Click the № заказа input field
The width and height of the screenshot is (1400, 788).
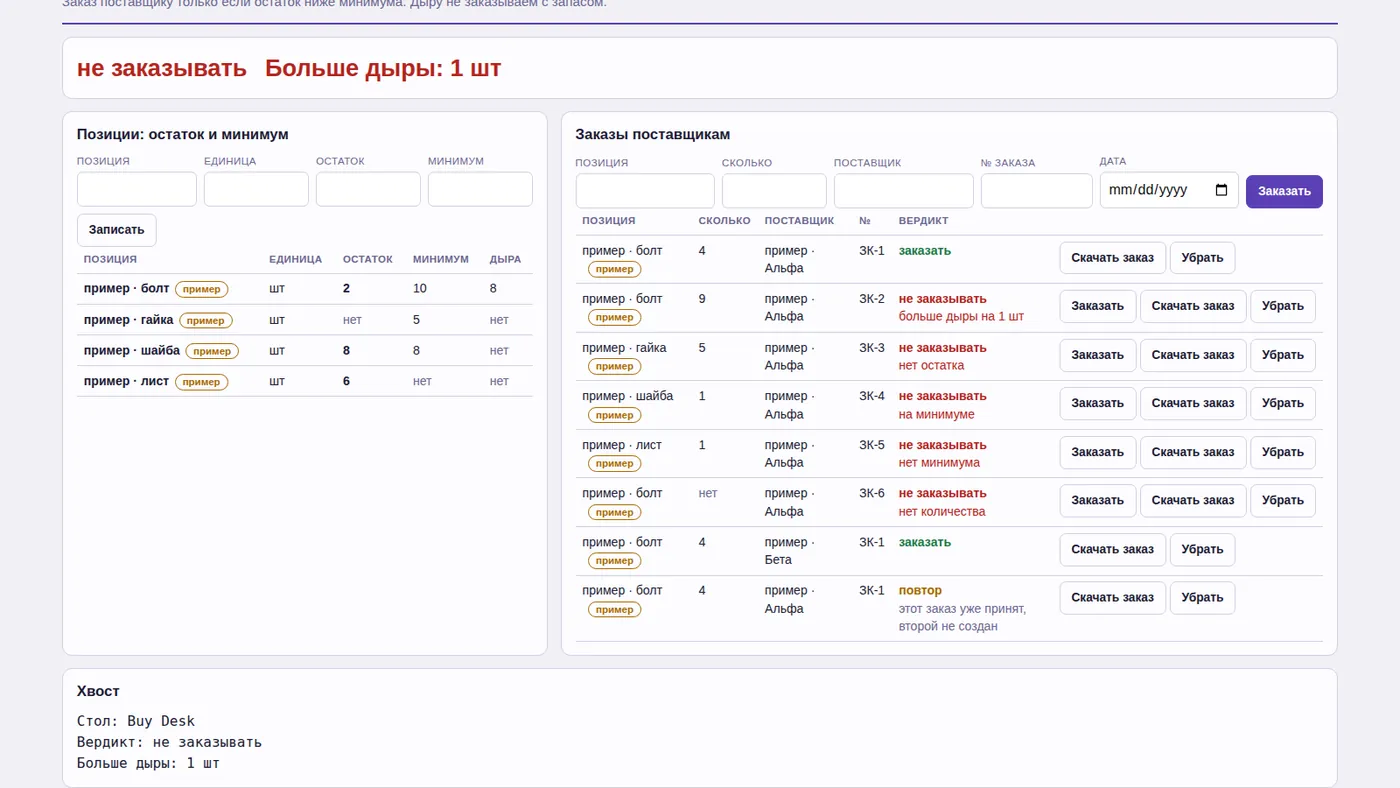click(1037, 191)
